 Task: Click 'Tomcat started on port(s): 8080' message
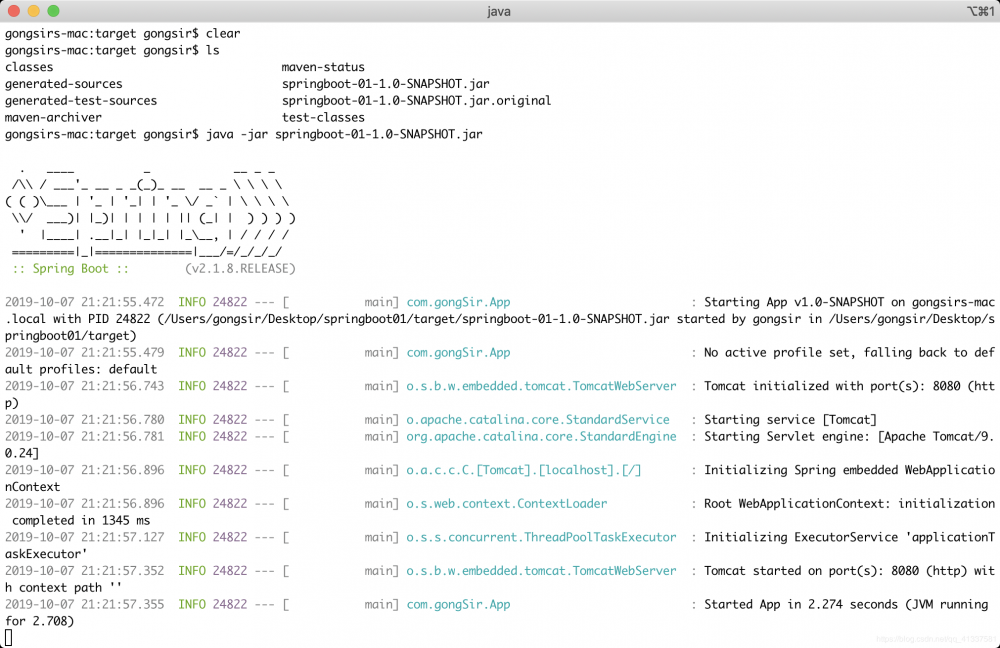click(811, 570)
